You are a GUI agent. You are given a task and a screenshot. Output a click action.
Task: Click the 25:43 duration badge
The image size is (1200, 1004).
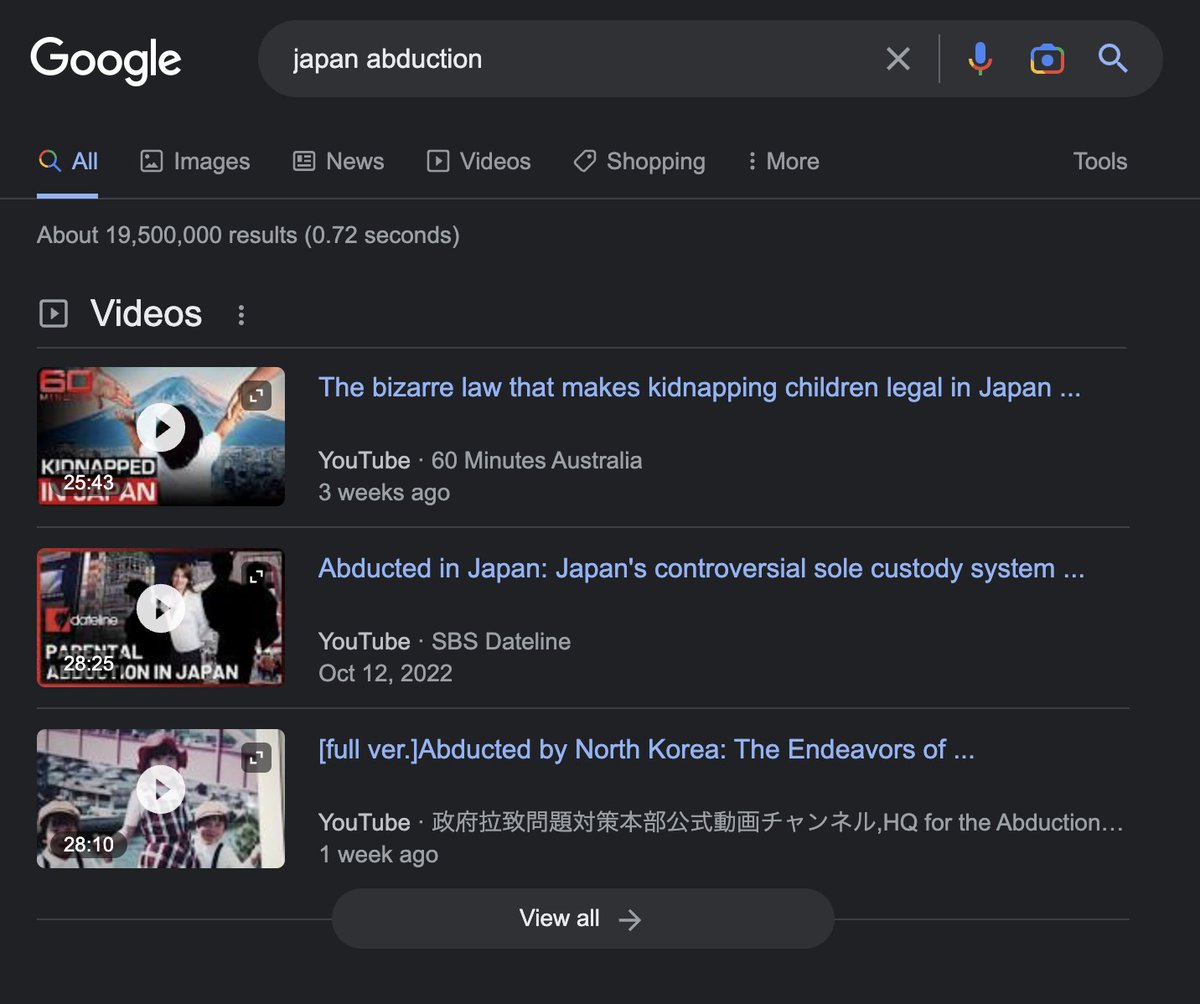coord(88,483)
